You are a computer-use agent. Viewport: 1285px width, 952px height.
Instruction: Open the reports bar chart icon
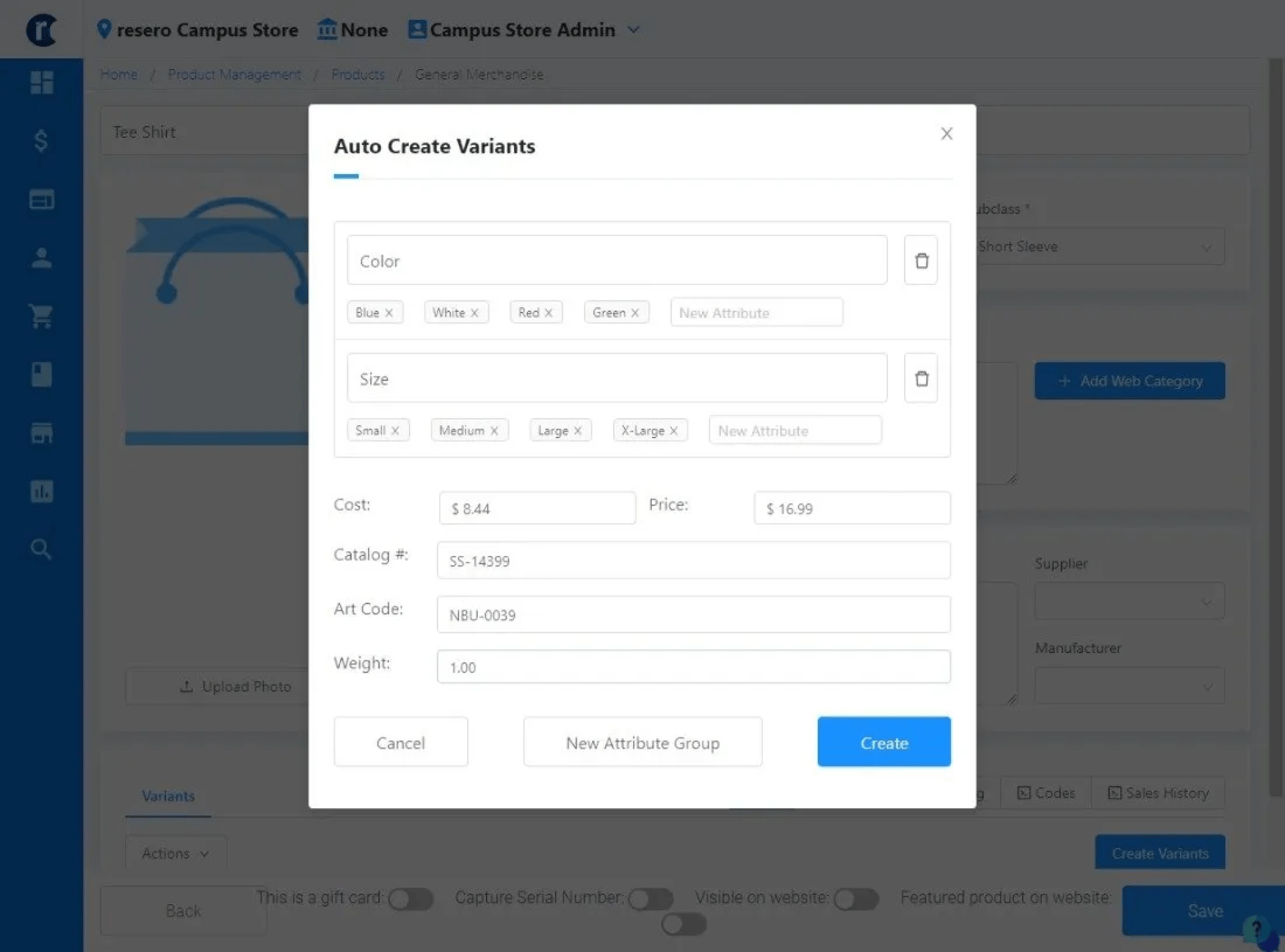point(41,492)
